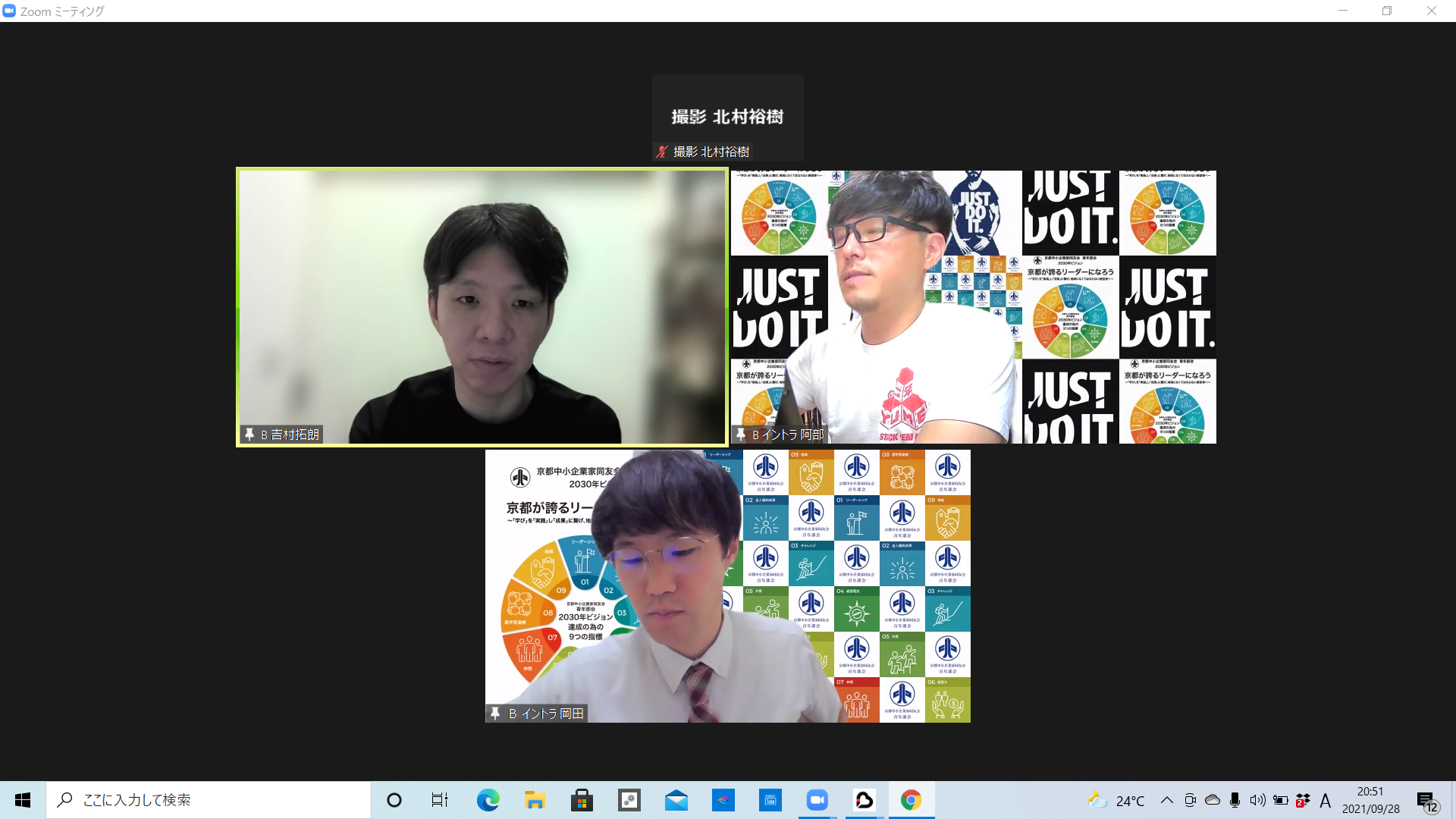Minimize the Zoom meeting window
Viewport: 1456px width, 819px height.
[1343, 11]
